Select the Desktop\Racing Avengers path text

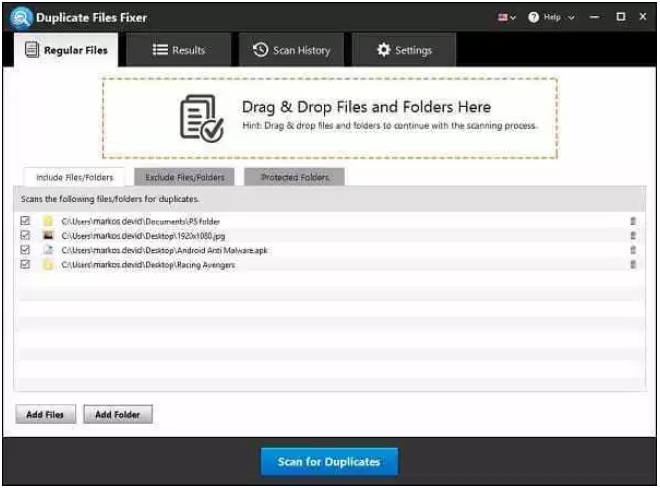(148, 265)
